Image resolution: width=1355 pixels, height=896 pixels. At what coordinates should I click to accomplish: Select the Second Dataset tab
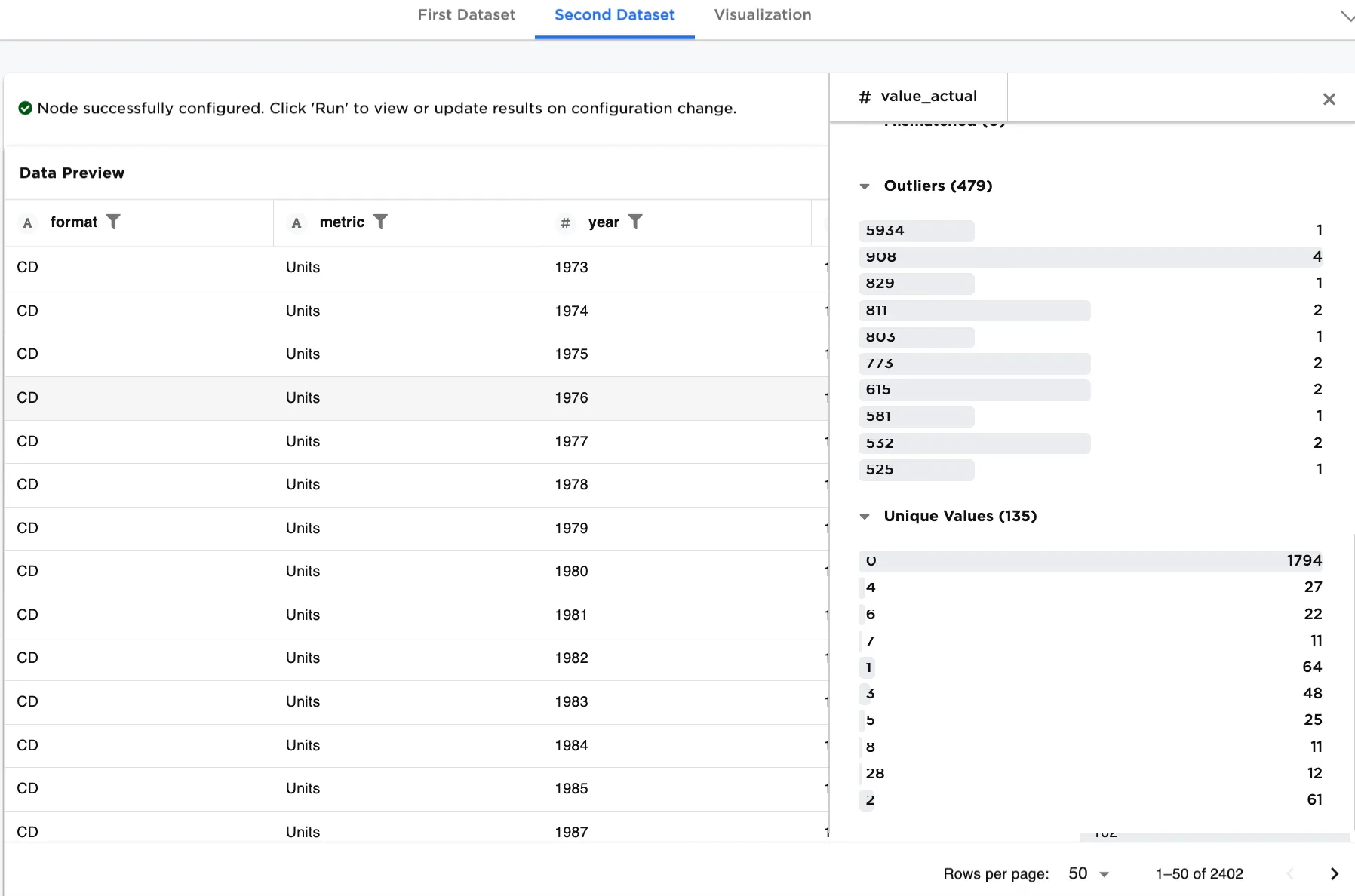click(x=614, y=15)
